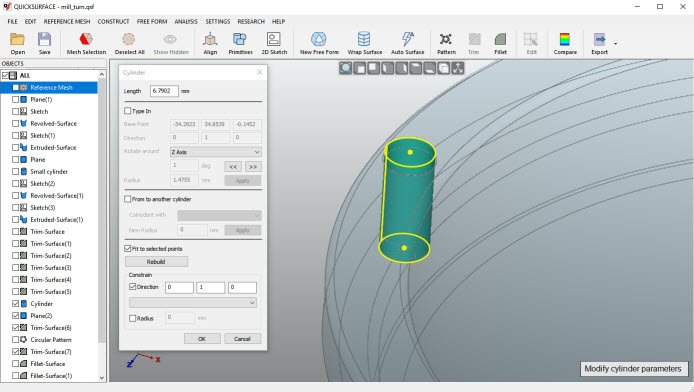
Task: Start a New Free Form surface
Action: click(x=319, y=43)
